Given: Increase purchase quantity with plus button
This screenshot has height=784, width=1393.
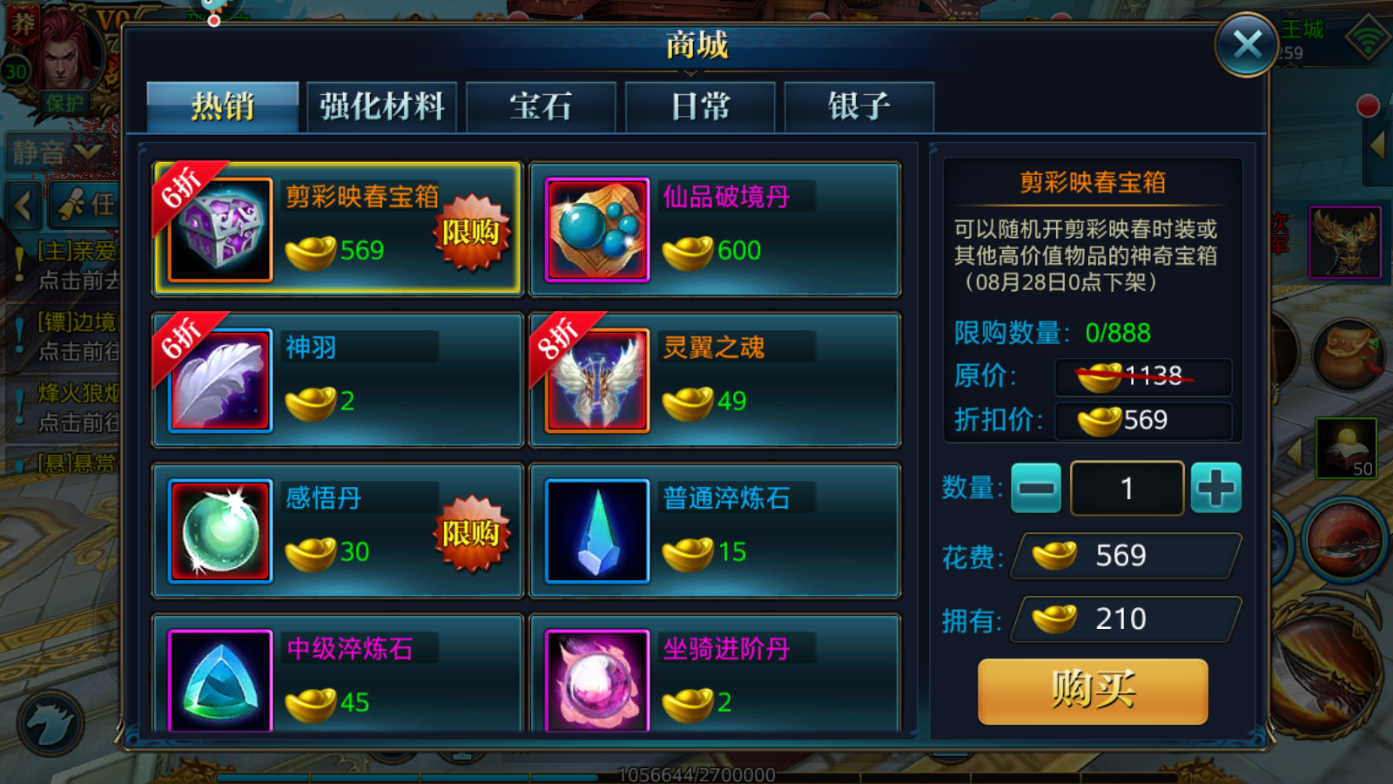Looking at the screenshot, I should pyautogui.click(x=1216, y=488).
